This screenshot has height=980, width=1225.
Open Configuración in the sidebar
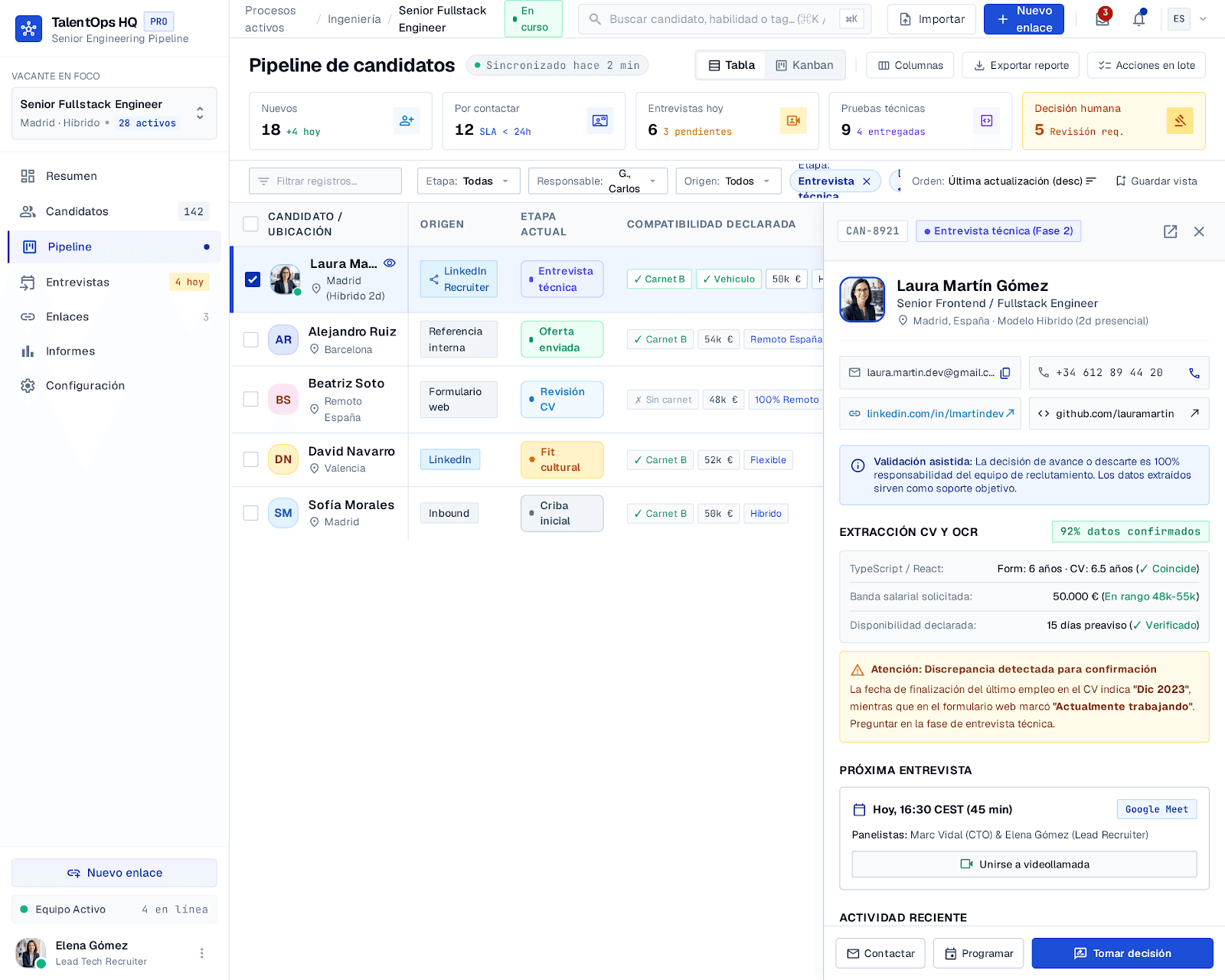coord(115,386)
